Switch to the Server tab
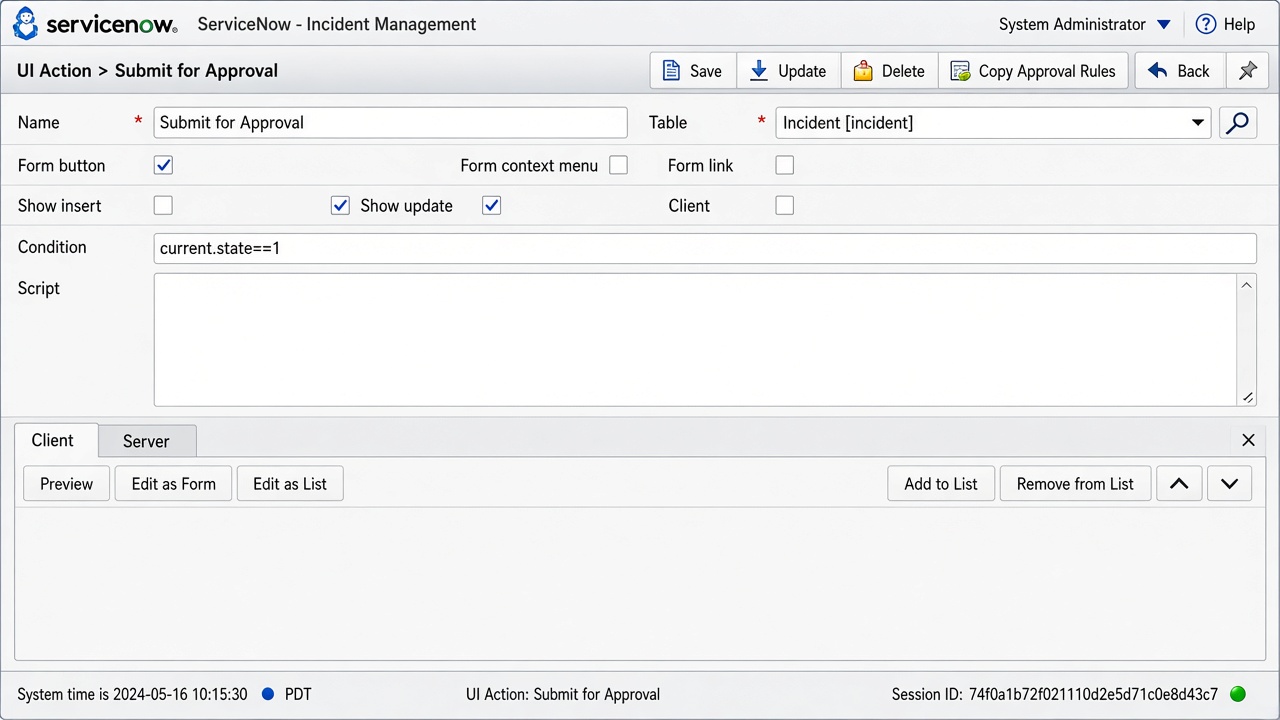 pos(146,441)
